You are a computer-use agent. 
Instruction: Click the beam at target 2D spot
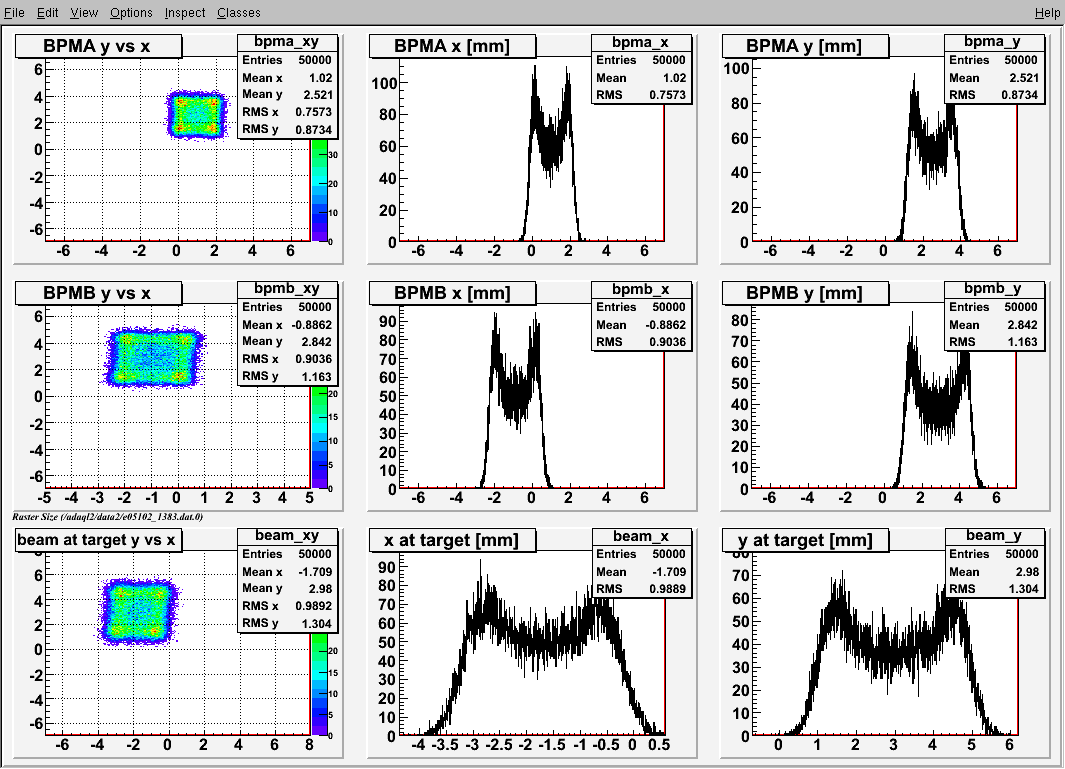[x=139, y=611]
